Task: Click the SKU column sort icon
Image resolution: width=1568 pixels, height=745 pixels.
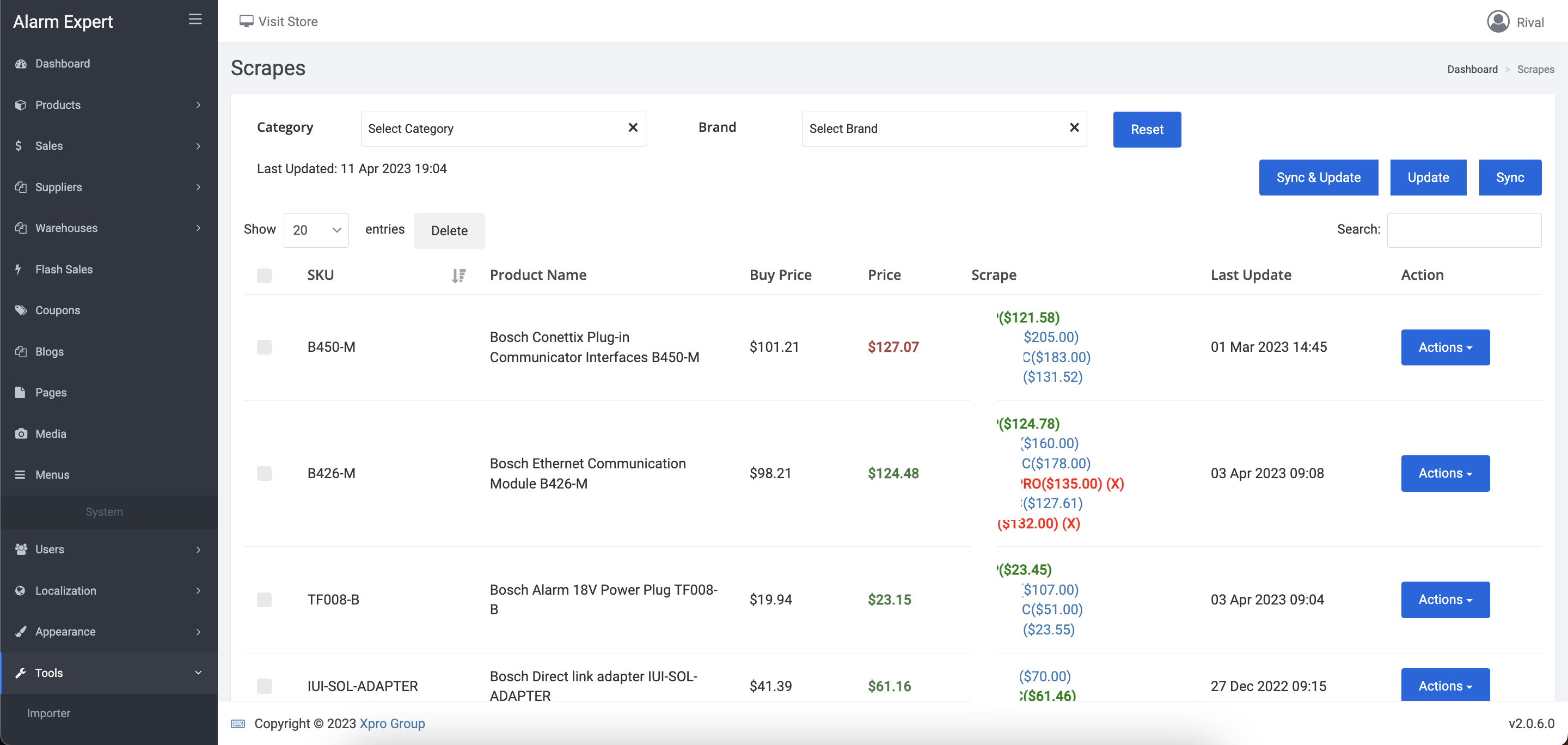Action: pos(458,276)
